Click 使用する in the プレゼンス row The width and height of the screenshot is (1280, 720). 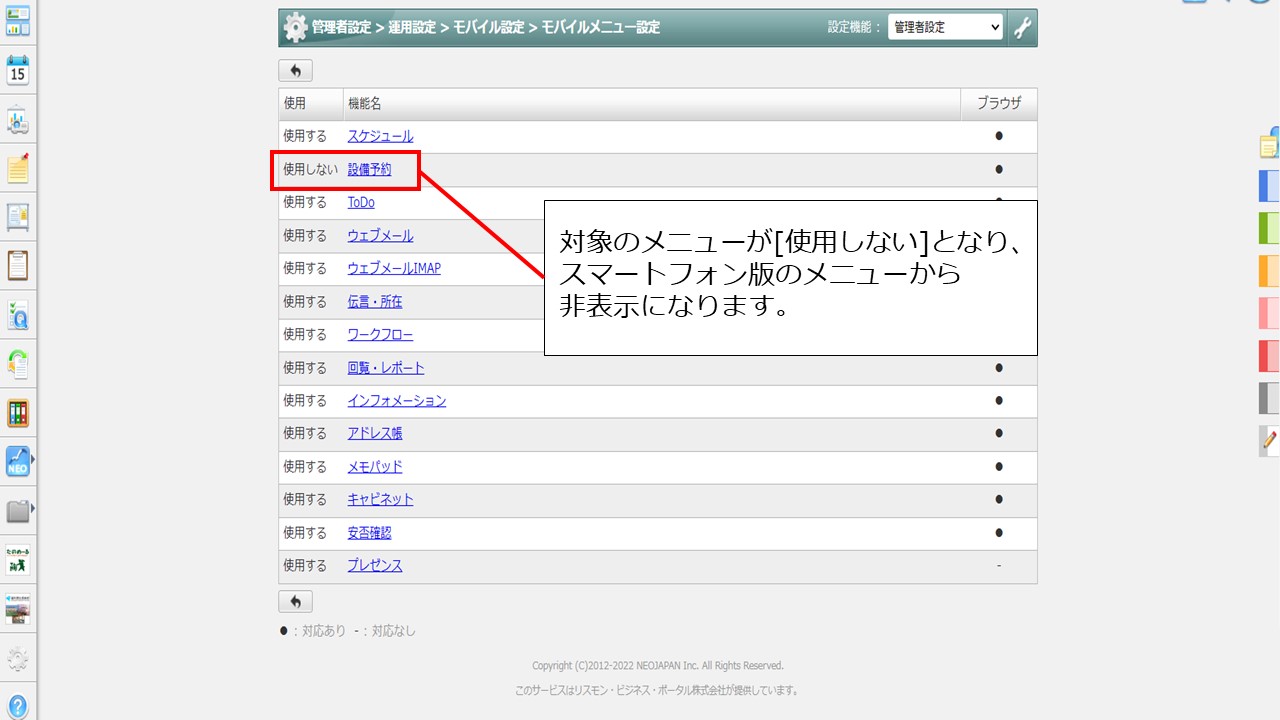(x=305, y=565)
